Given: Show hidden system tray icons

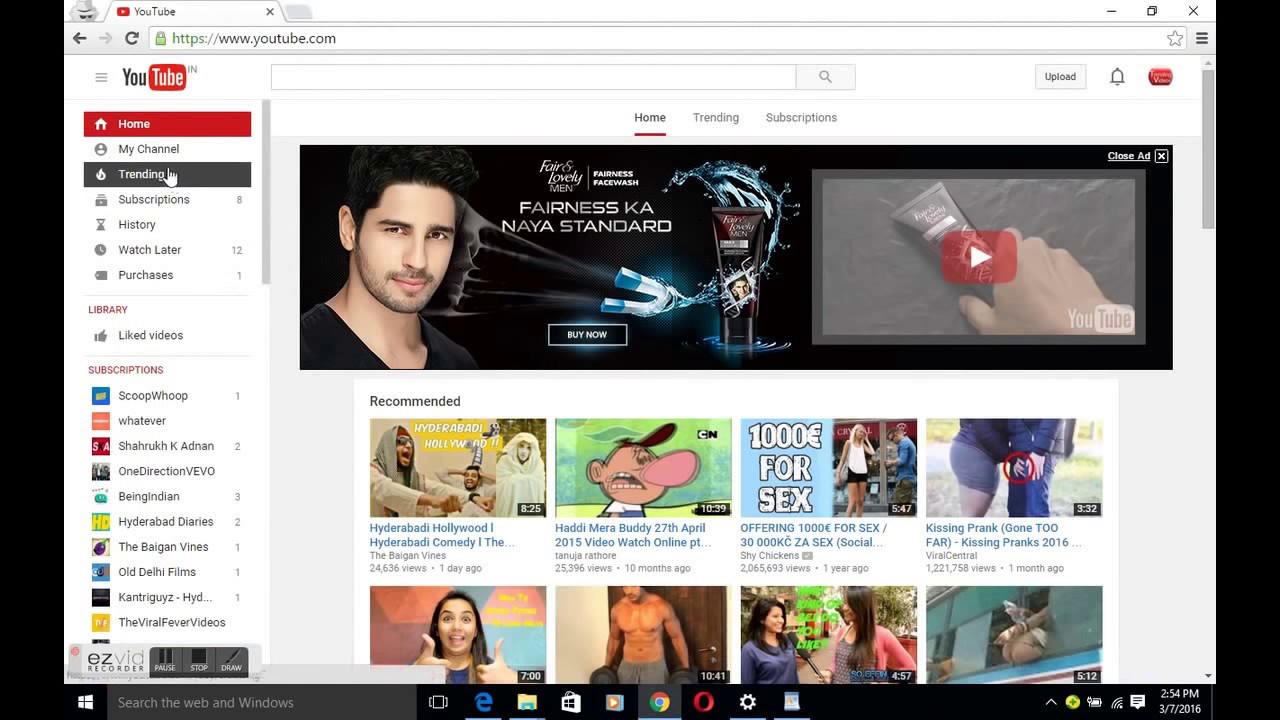Looking at the screenshot, I should (1051, 702).
